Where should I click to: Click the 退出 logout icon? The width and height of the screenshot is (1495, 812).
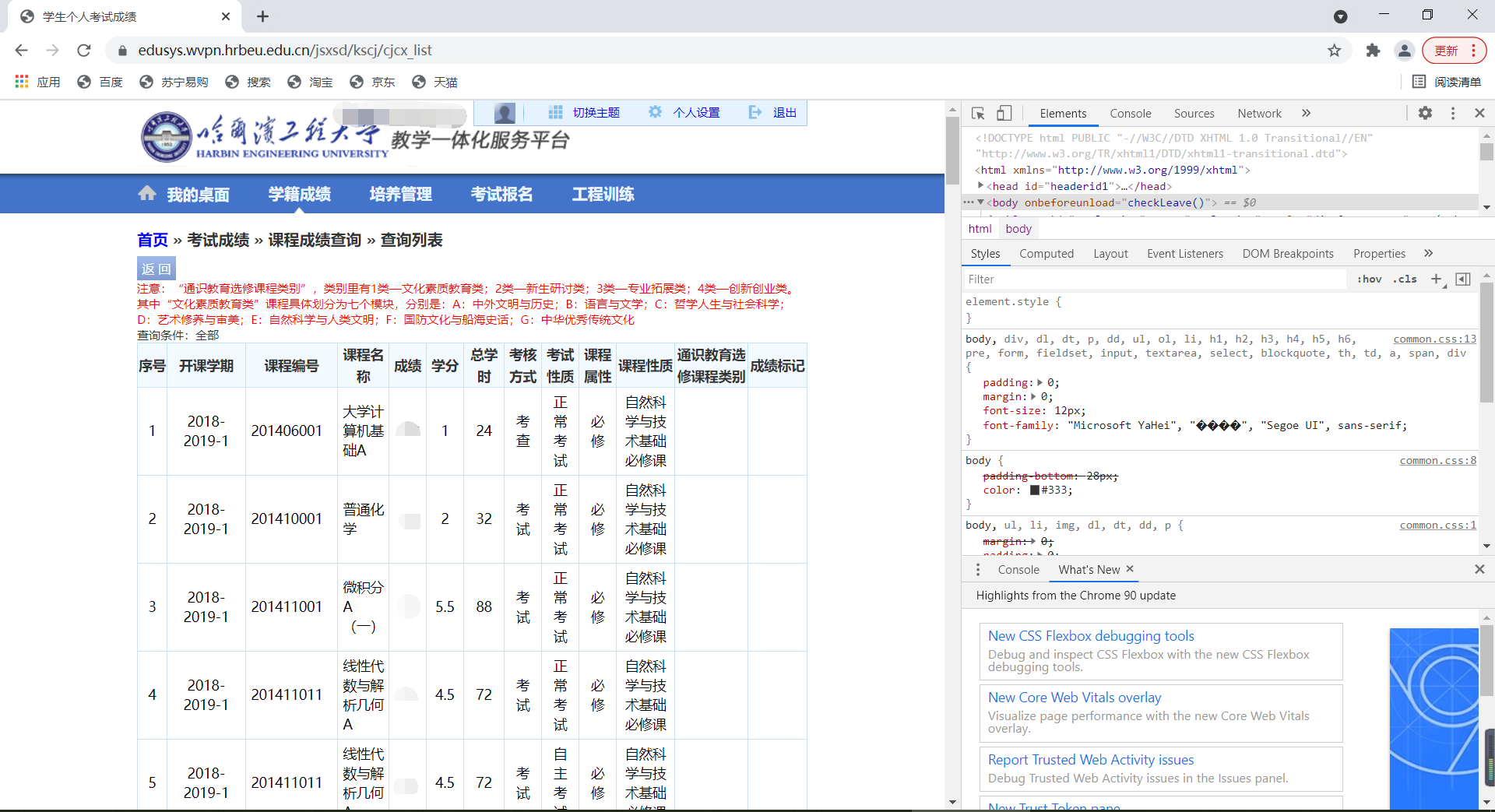click(755, 112)
